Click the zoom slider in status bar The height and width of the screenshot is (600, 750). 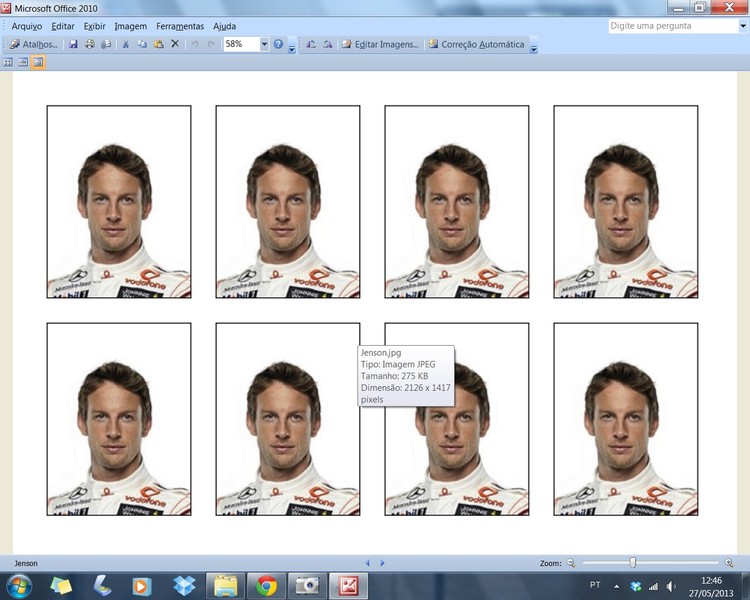632,563
